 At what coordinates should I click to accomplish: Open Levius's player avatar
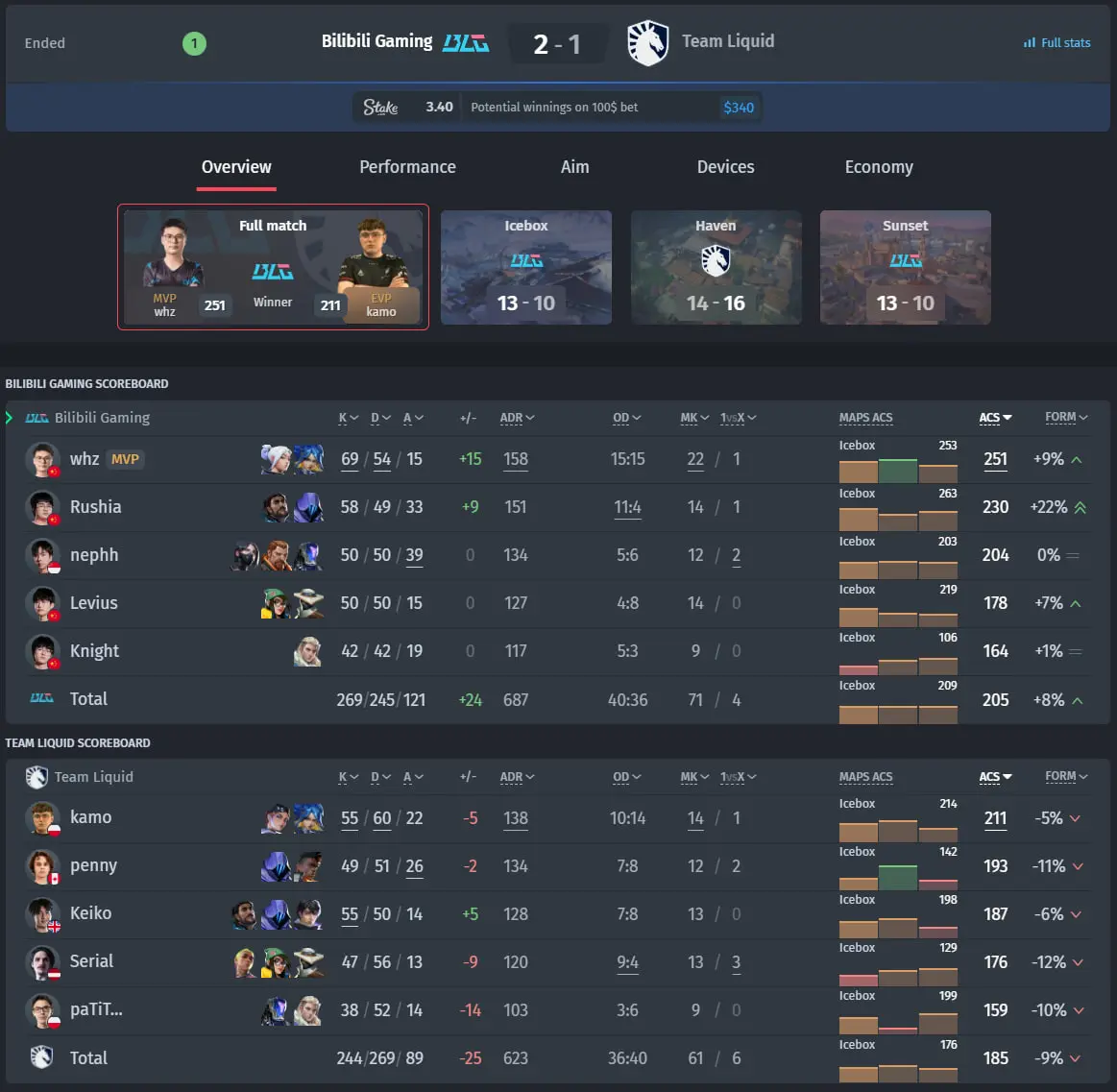(x=42, y=602)
